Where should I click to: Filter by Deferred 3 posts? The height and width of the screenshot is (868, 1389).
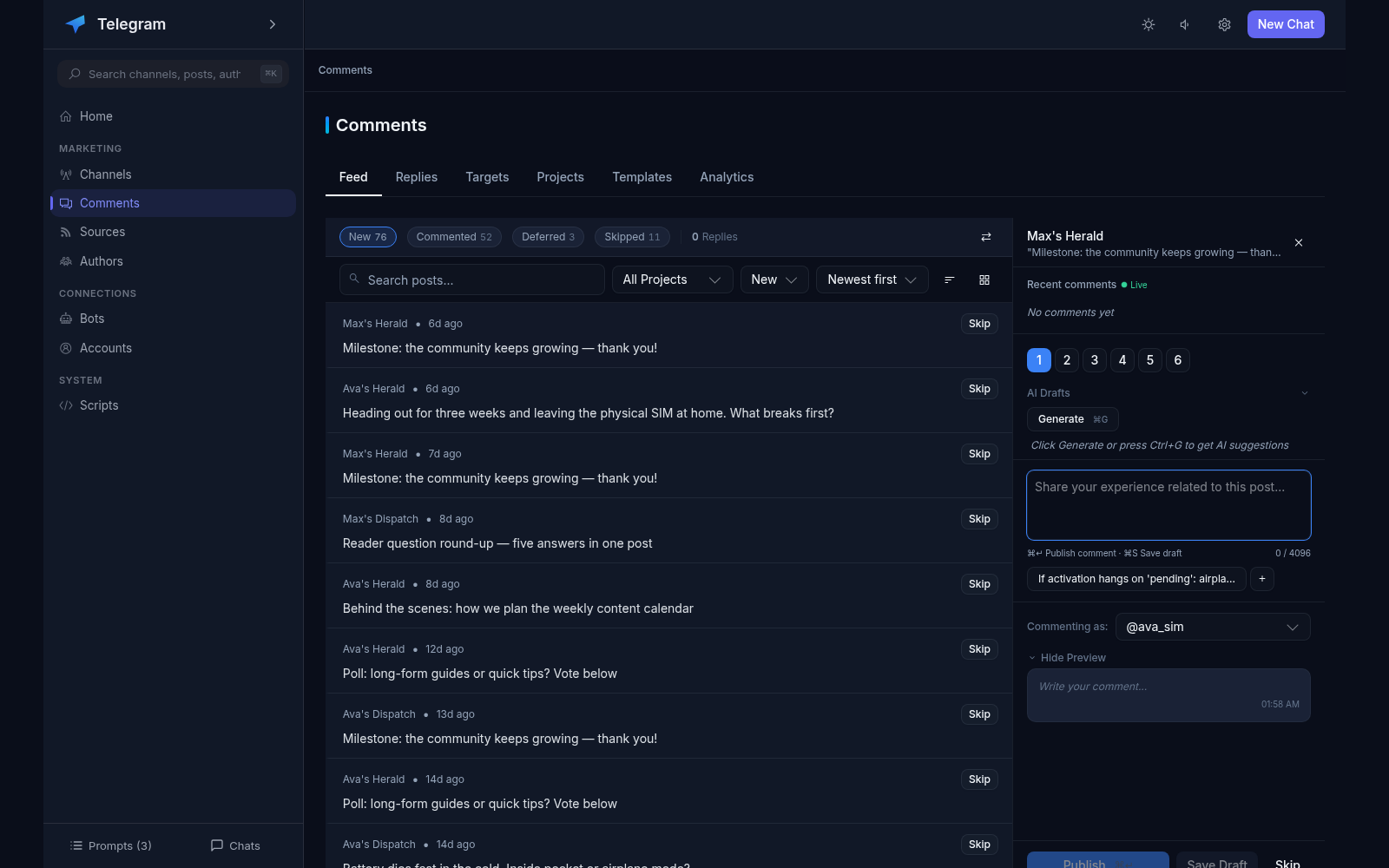pyautogui.click(x=548, y=237)
